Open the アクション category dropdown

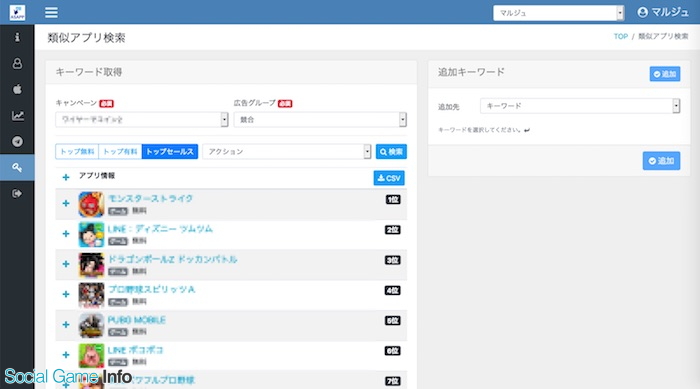coord(287,152)
